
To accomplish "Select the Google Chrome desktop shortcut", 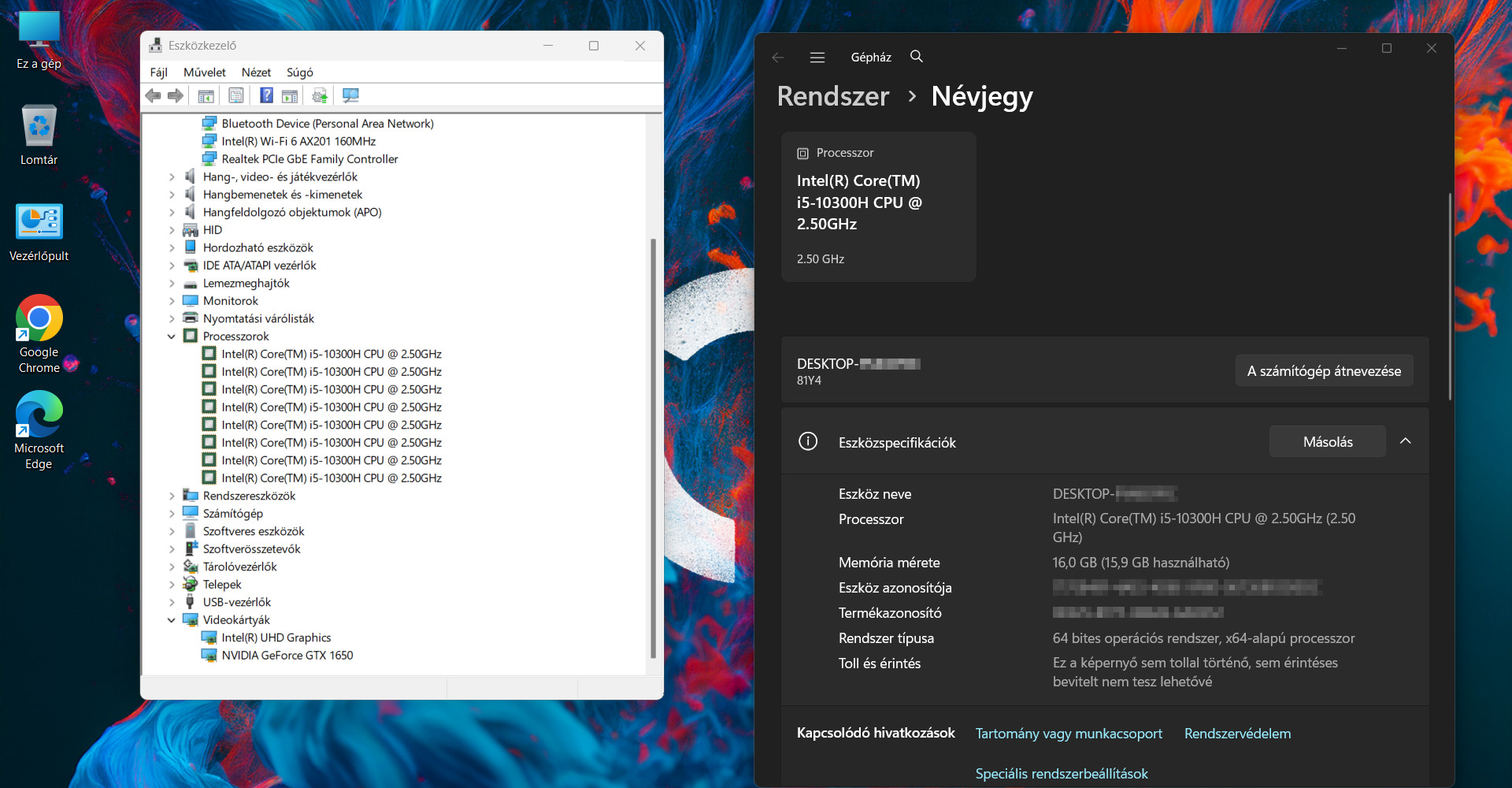I will click(x=39, y=334).
